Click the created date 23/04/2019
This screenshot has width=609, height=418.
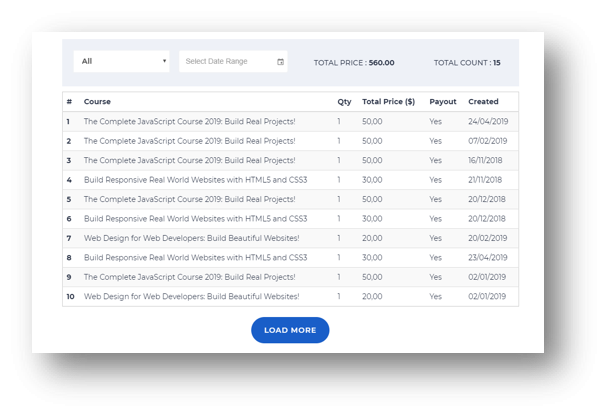pyautogui.click(x=488, y=258)
